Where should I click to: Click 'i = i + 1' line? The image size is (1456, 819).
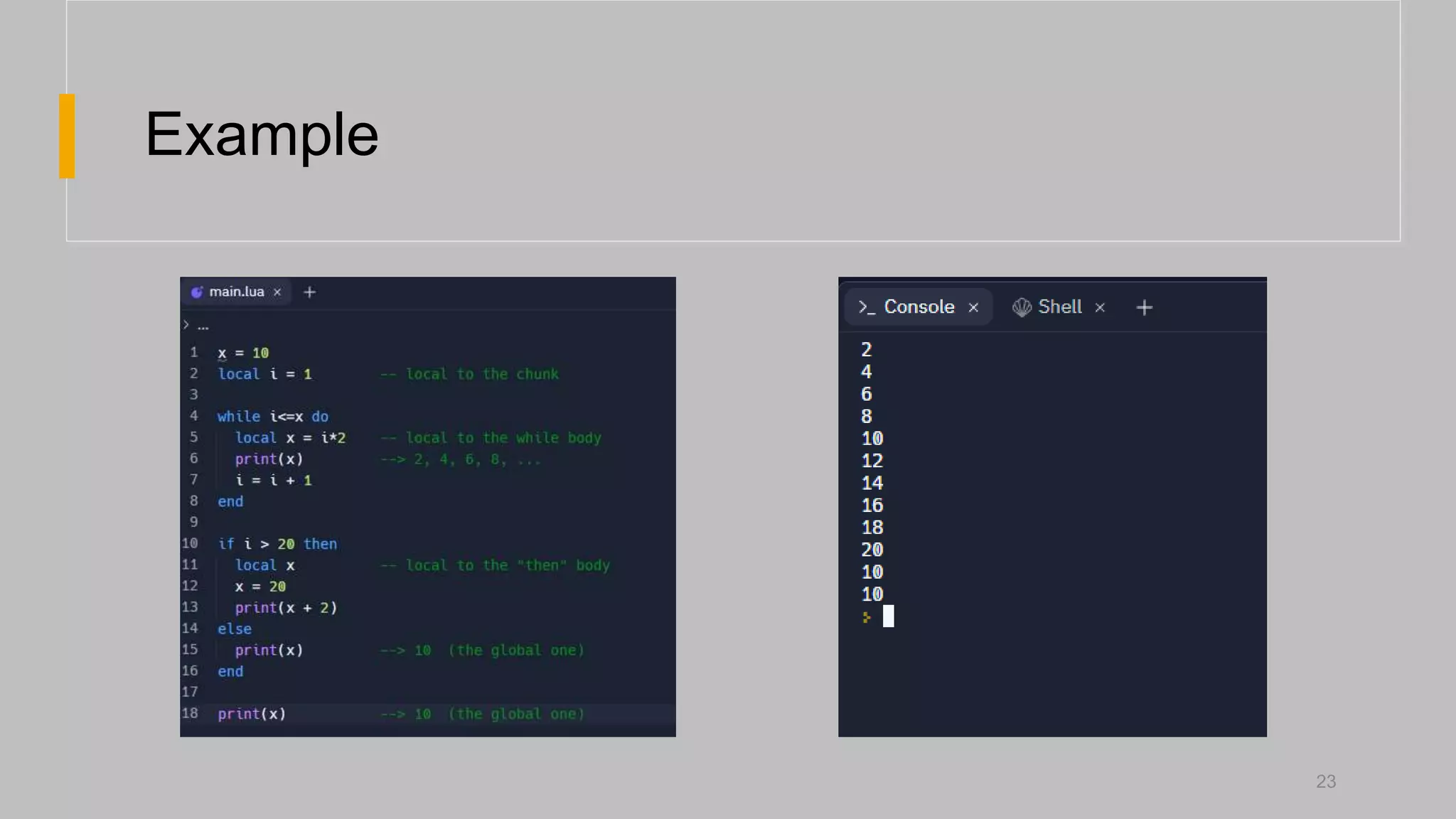[x=274, y=480]
